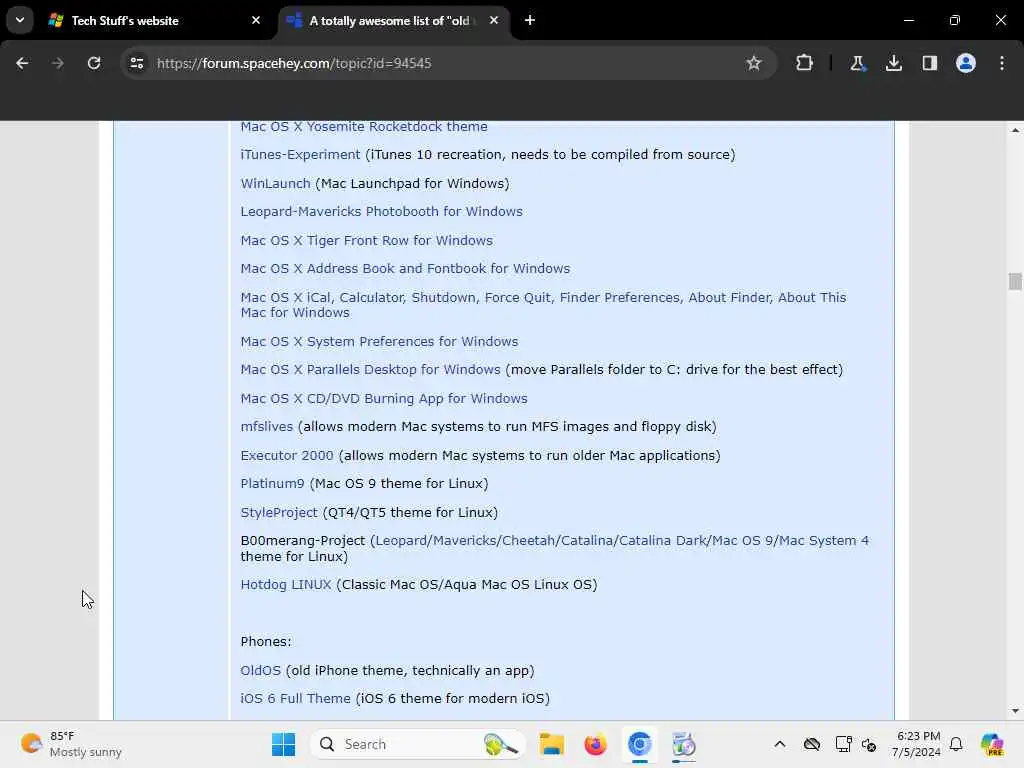Open the Chrome three-dot menu

(x=1002, y=63)
